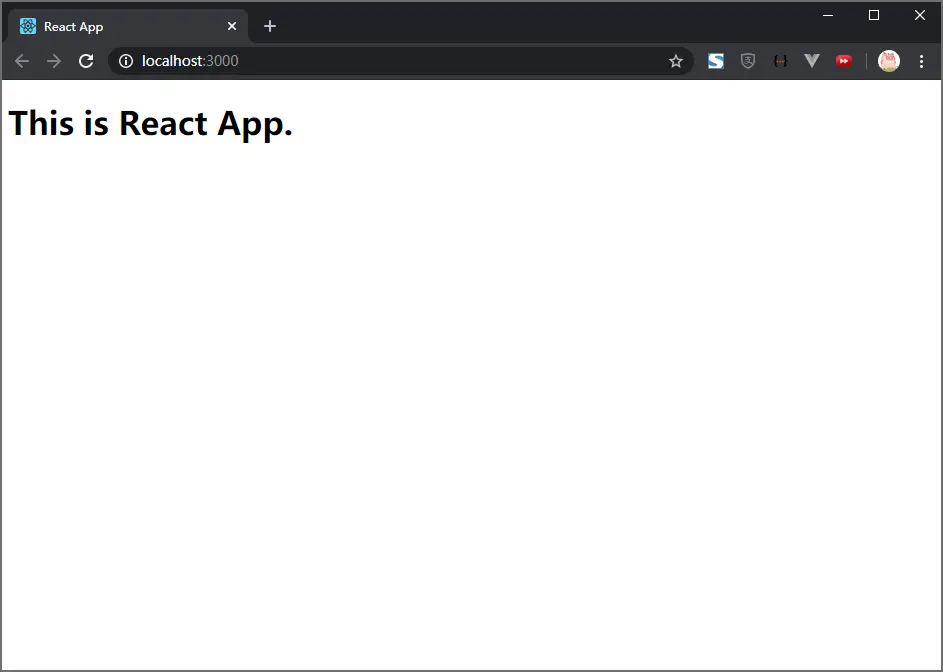The width and height of the screenshot is (943, 672).
Task: Open the blue S extension
Action: tap(716, 61)
